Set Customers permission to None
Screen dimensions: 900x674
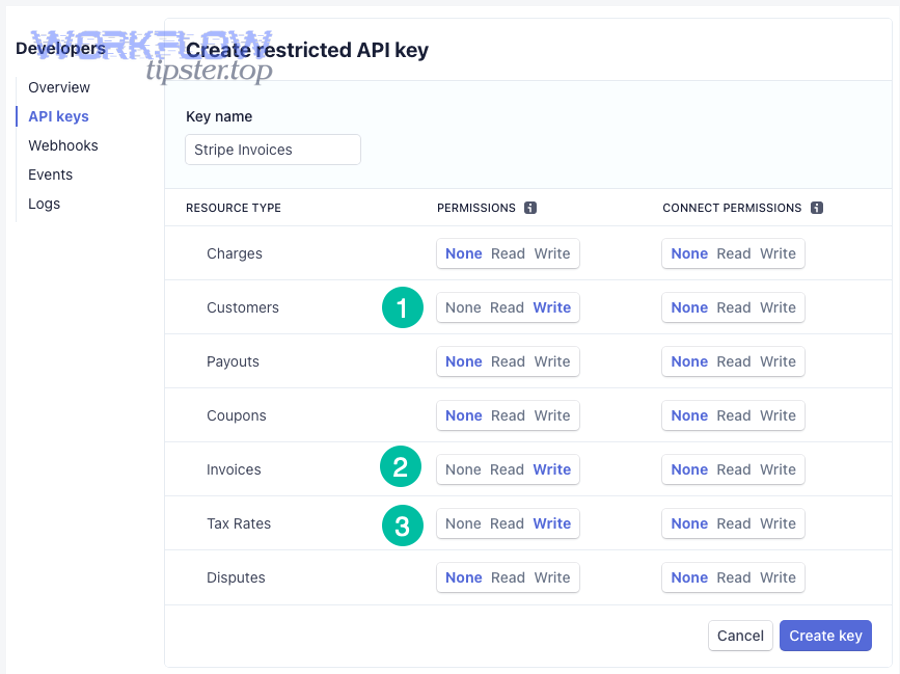[465, 307]
